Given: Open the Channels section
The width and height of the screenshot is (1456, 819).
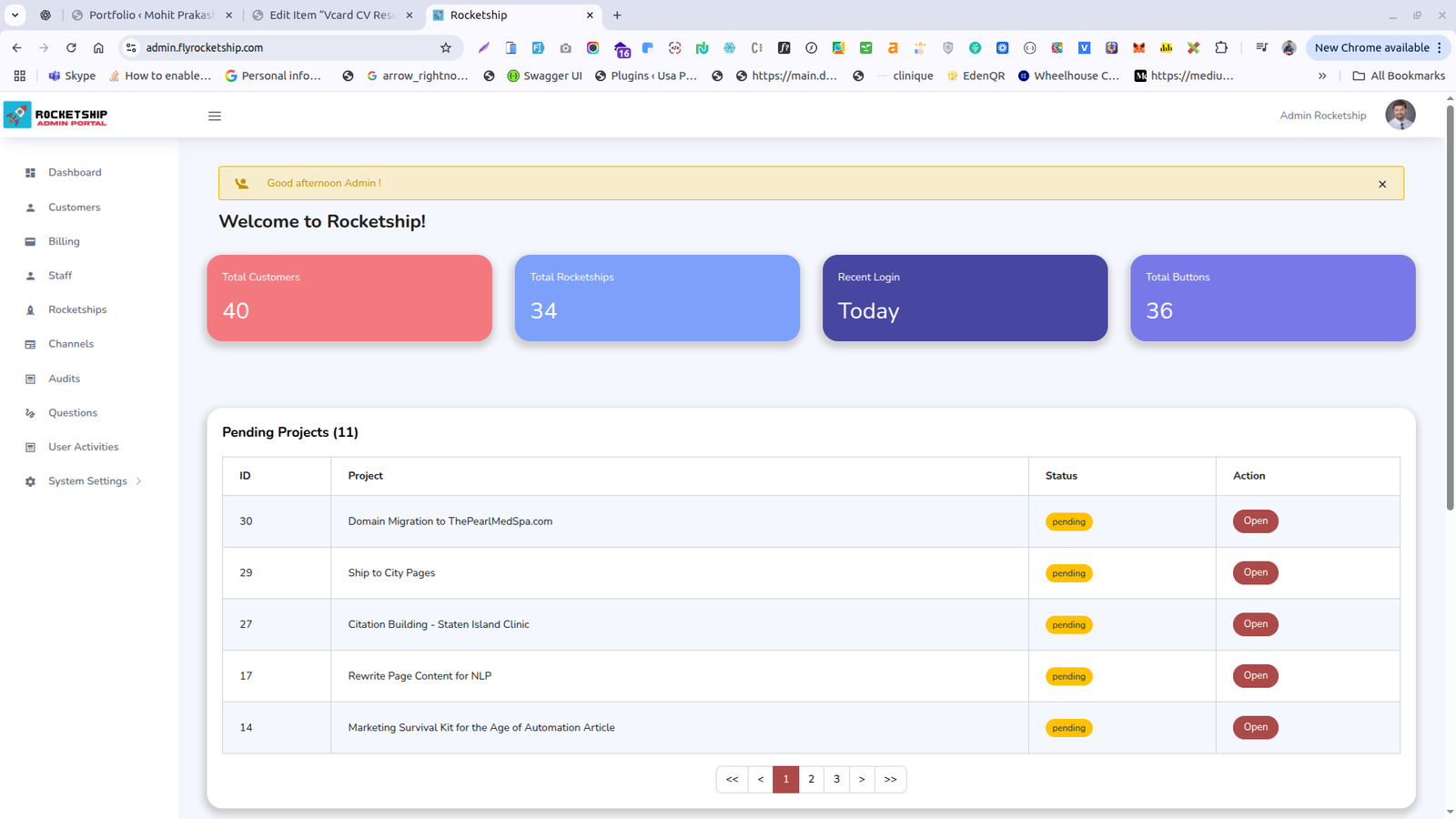Looking at the screenshot, I should pos(71,343).
